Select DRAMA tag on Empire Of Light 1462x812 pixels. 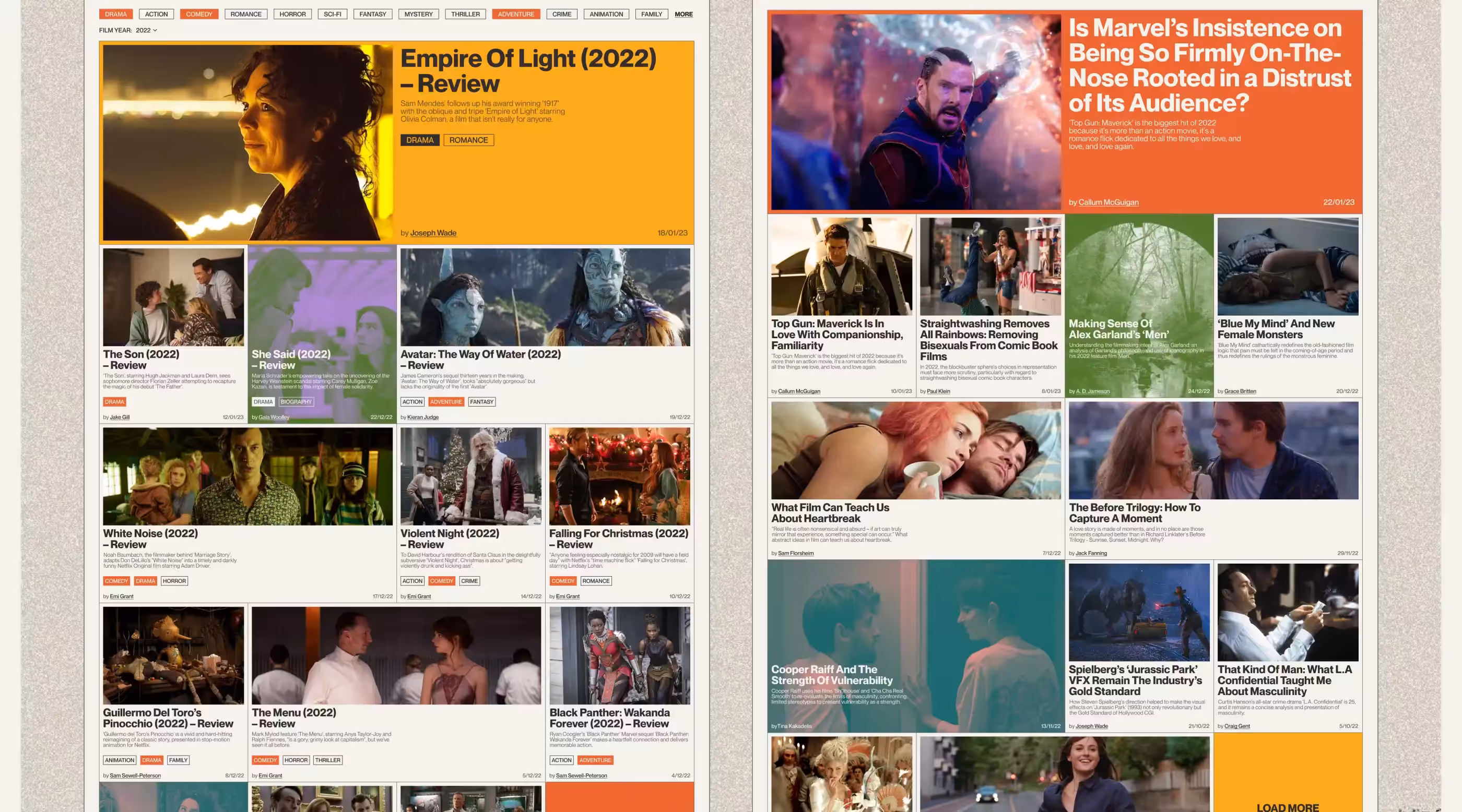[x=420, y=140]
